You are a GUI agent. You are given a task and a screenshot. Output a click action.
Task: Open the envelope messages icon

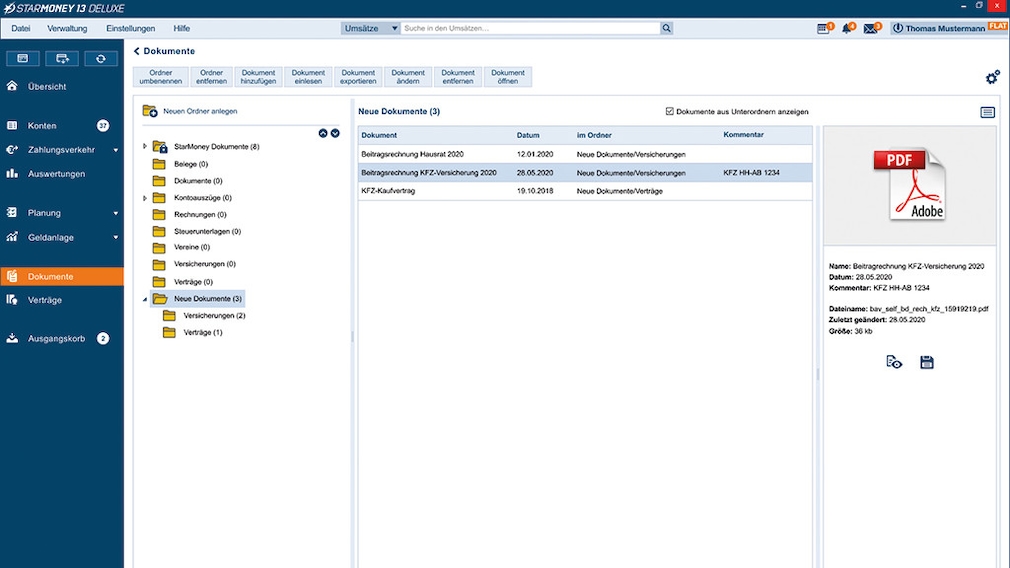tap(871, 29)
